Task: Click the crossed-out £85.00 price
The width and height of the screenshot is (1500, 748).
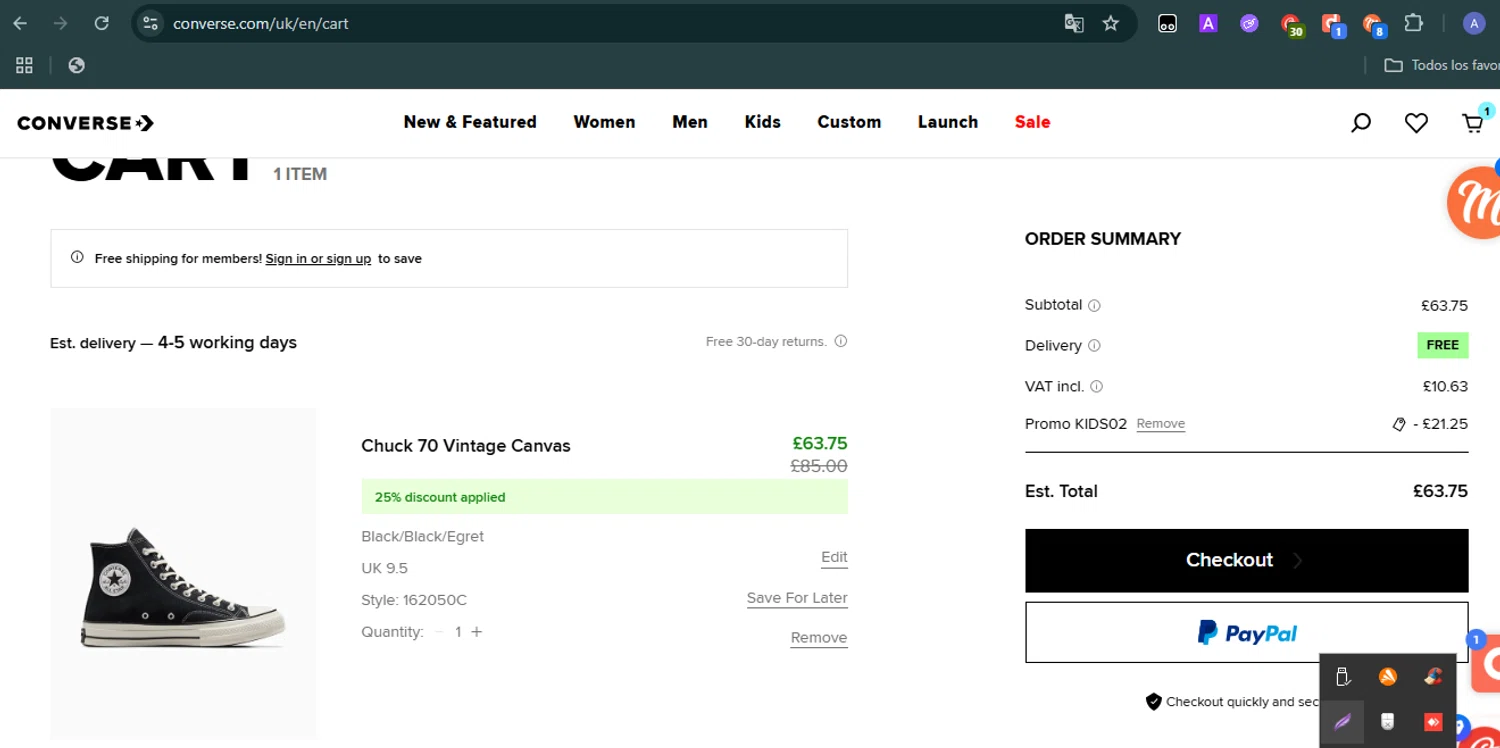Action: [819, 466]
